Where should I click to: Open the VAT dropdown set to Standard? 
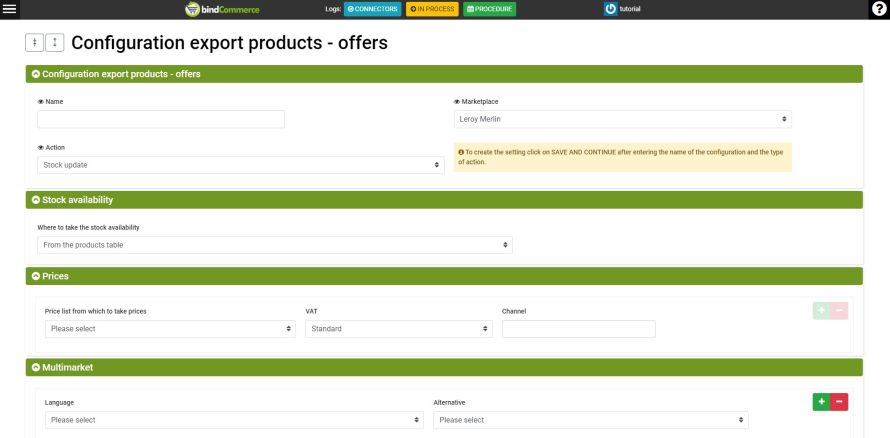[399, 329]
